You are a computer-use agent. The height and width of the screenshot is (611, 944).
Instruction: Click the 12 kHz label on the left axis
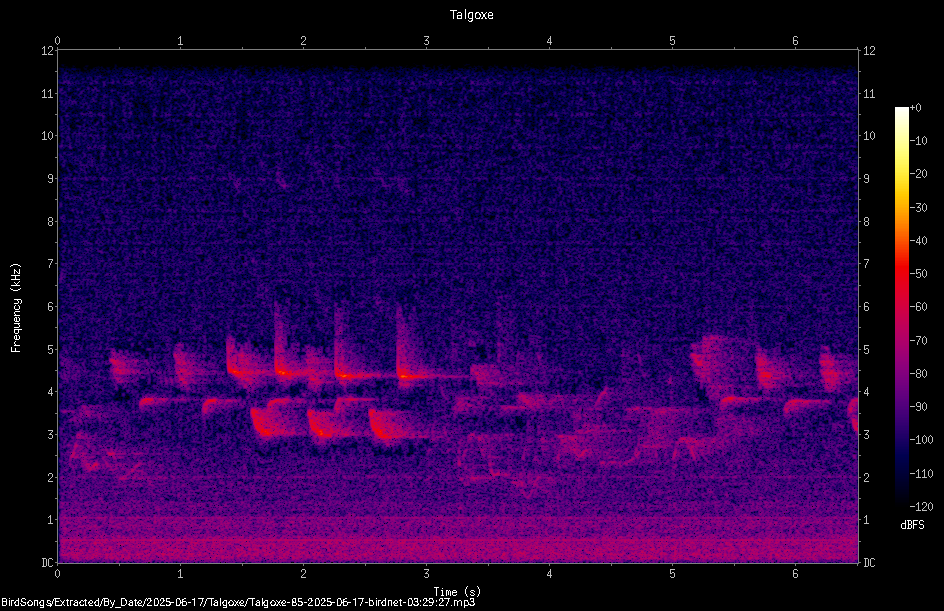[48, 51]
